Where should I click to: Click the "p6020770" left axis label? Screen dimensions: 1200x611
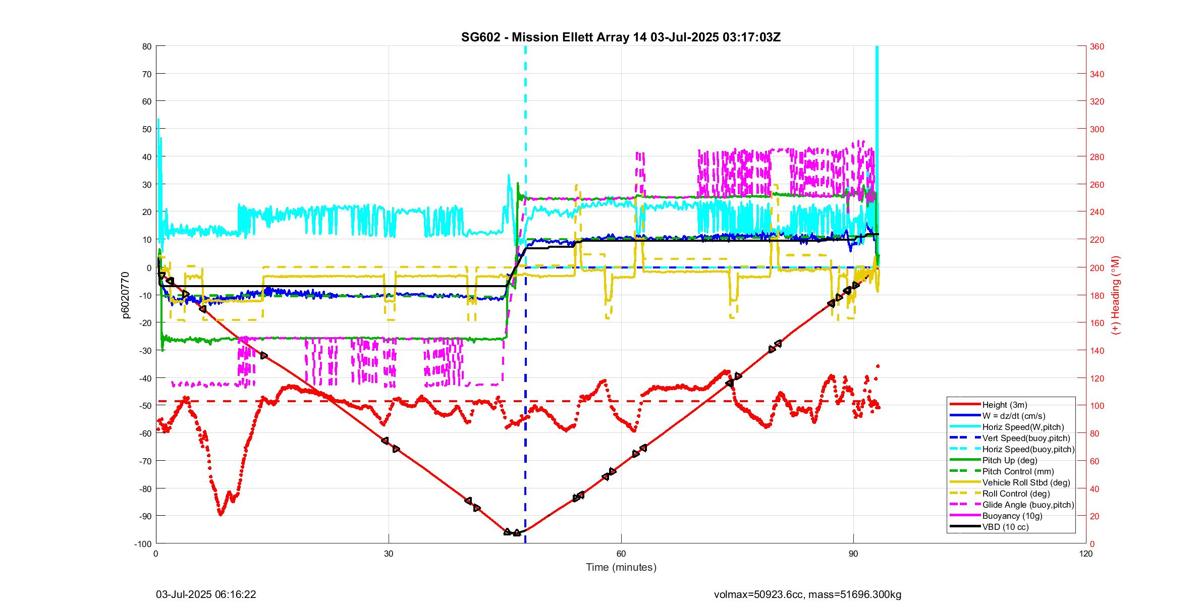(x=127, y=295)
